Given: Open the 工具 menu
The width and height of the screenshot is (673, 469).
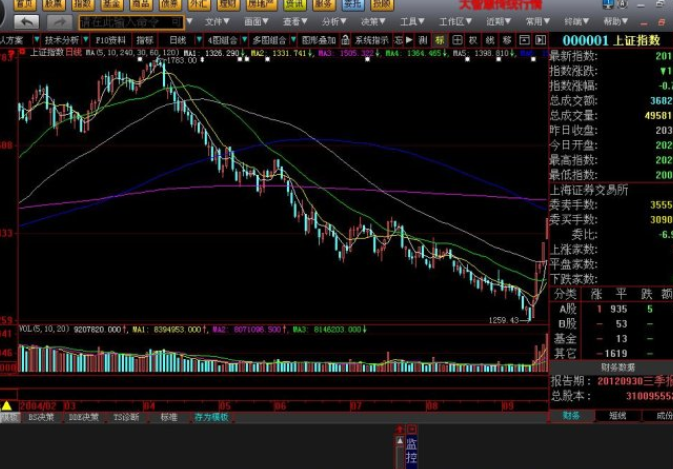Looking at the screenshot, I should [x=412, y=21].
